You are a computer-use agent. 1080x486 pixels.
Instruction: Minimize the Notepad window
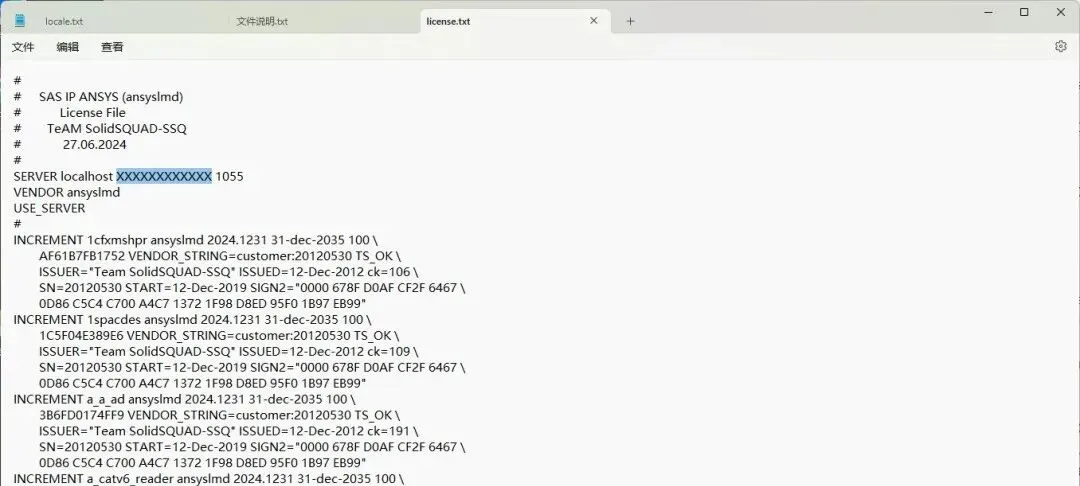click(988, 12)
